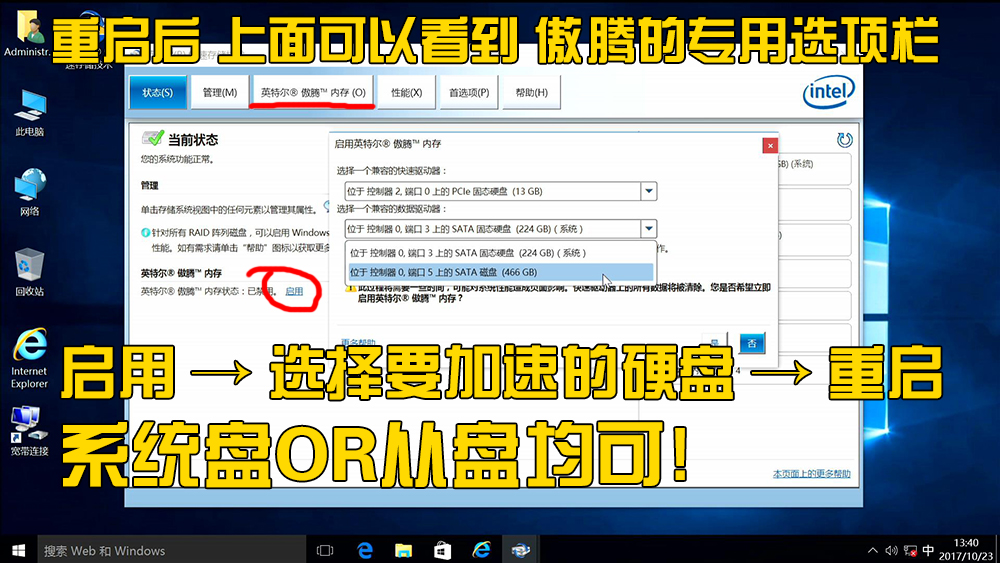
Task: Switch to the 性能(X) tab
Action: pyautogui.click(x=407, y=92)
